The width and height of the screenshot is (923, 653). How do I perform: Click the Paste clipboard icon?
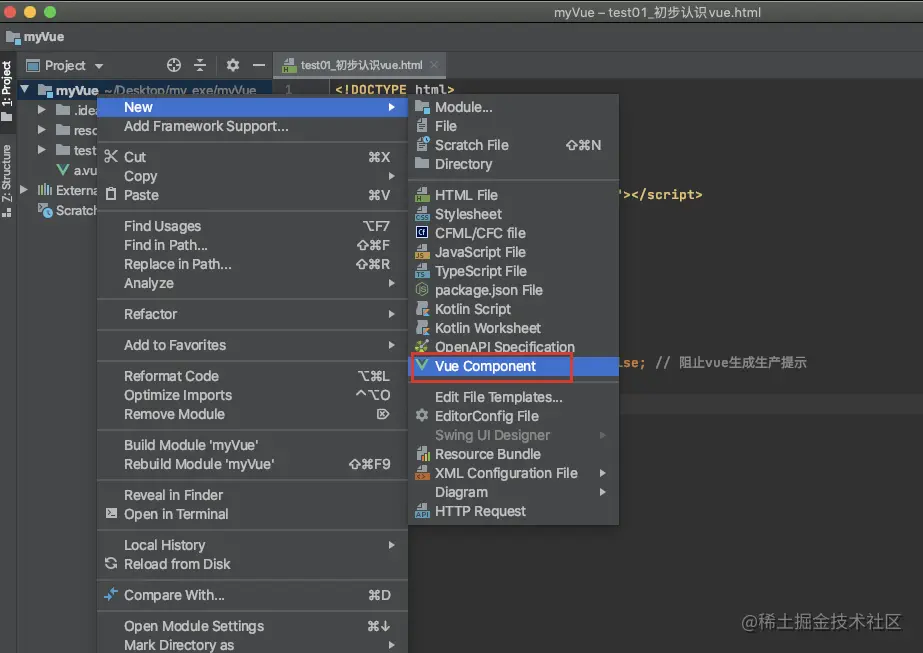coord(111,194)
